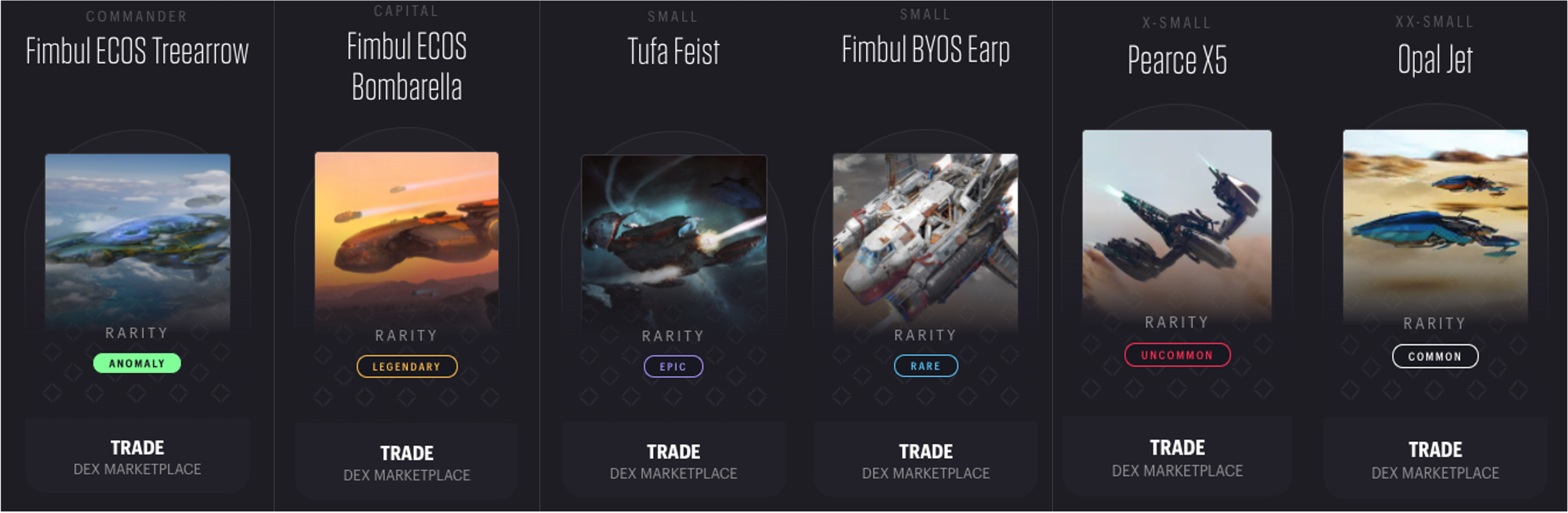The width and height of the screenshot is (1568, 513).
Task: Trade Fimbul ECOS Treearrow on DEX Marketplace
Action: pos(137,457)
